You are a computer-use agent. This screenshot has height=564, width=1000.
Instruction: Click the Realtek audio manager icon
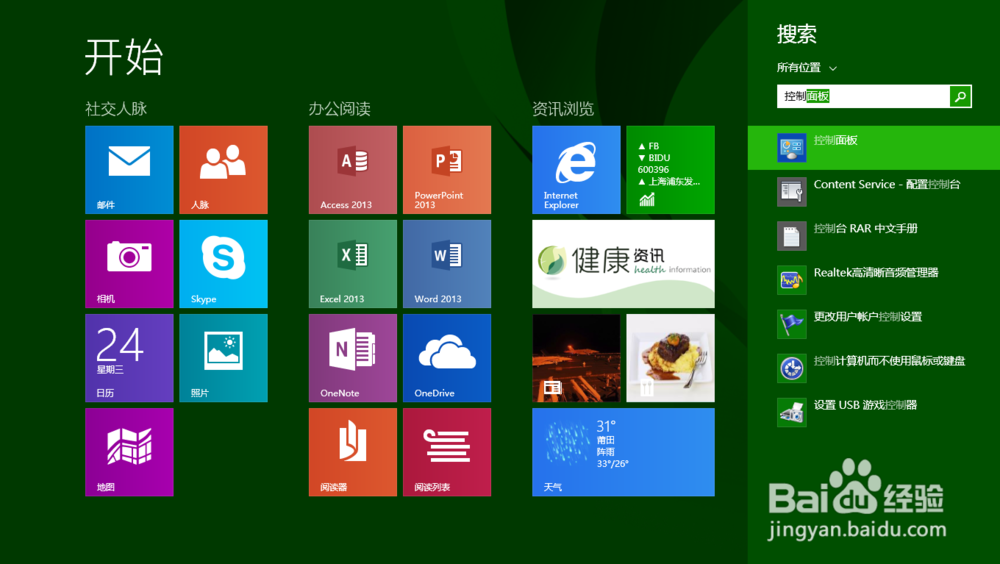tap(791, 279)
